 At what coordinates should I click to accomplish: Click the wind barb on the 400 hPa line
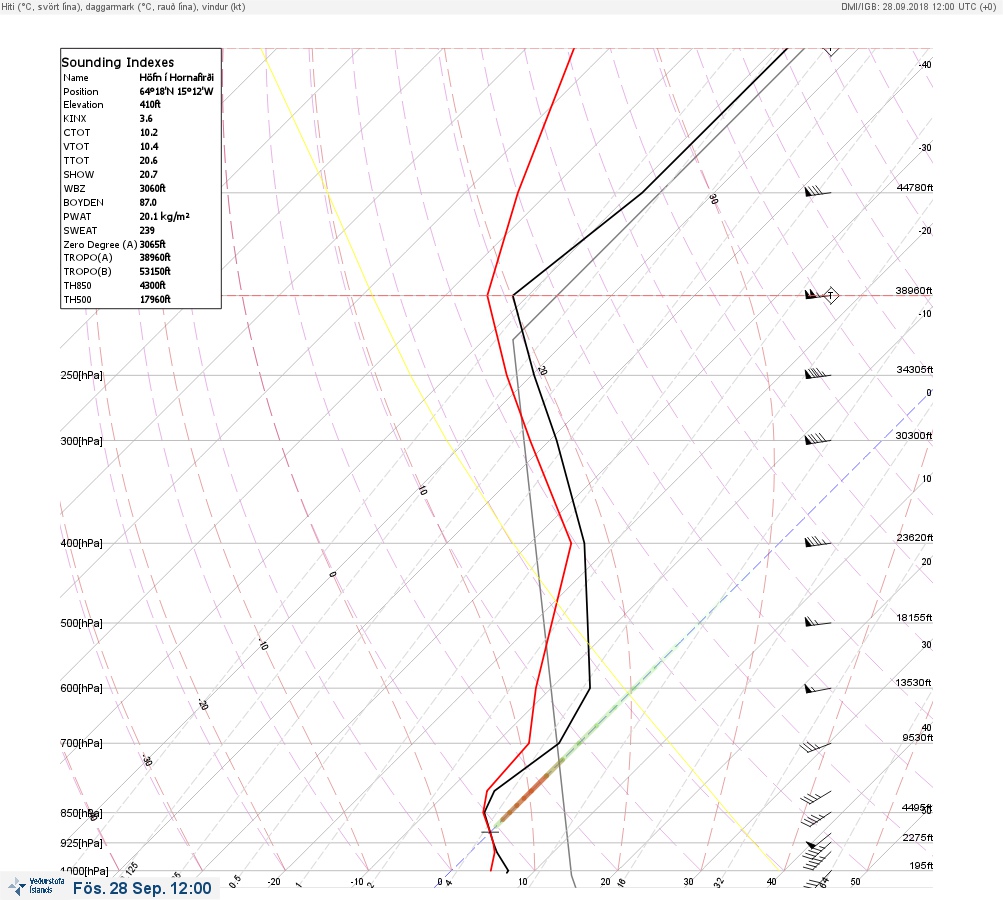click(x=817, y=542)
